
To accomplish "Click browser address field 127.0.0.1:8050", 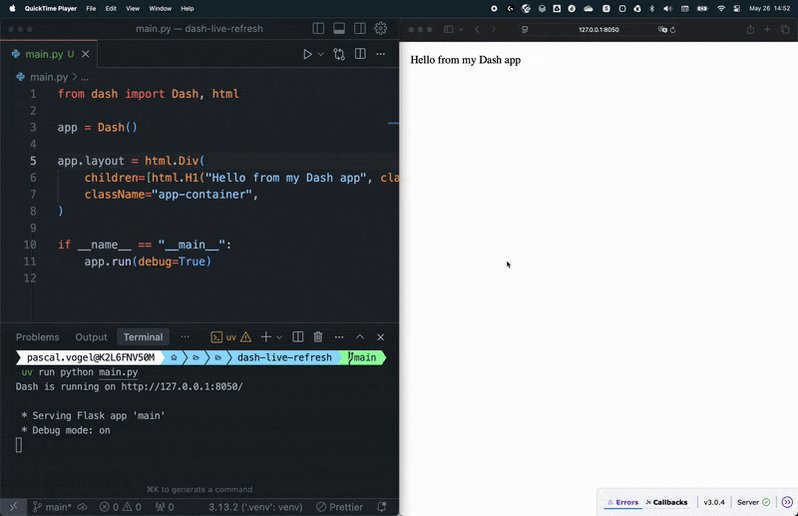I will (x=598, y=30).
